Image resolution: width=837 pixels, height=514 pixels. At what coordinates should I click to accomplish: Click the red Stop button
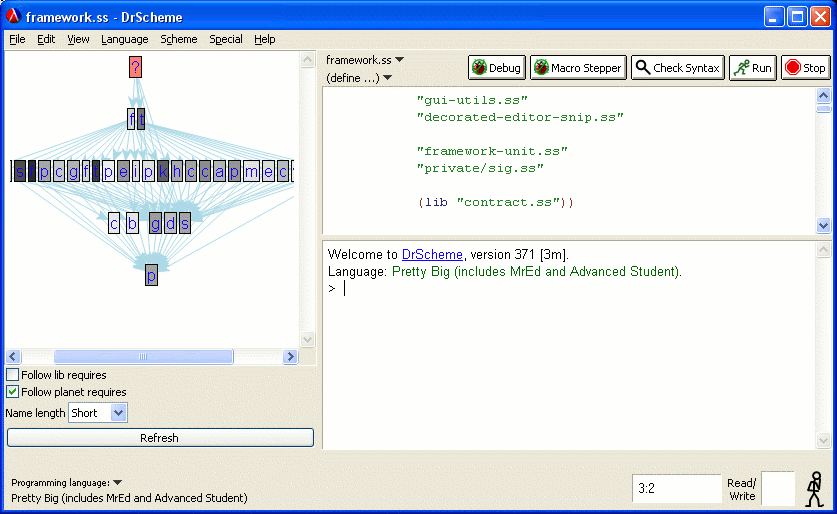[x=806, y=68]
